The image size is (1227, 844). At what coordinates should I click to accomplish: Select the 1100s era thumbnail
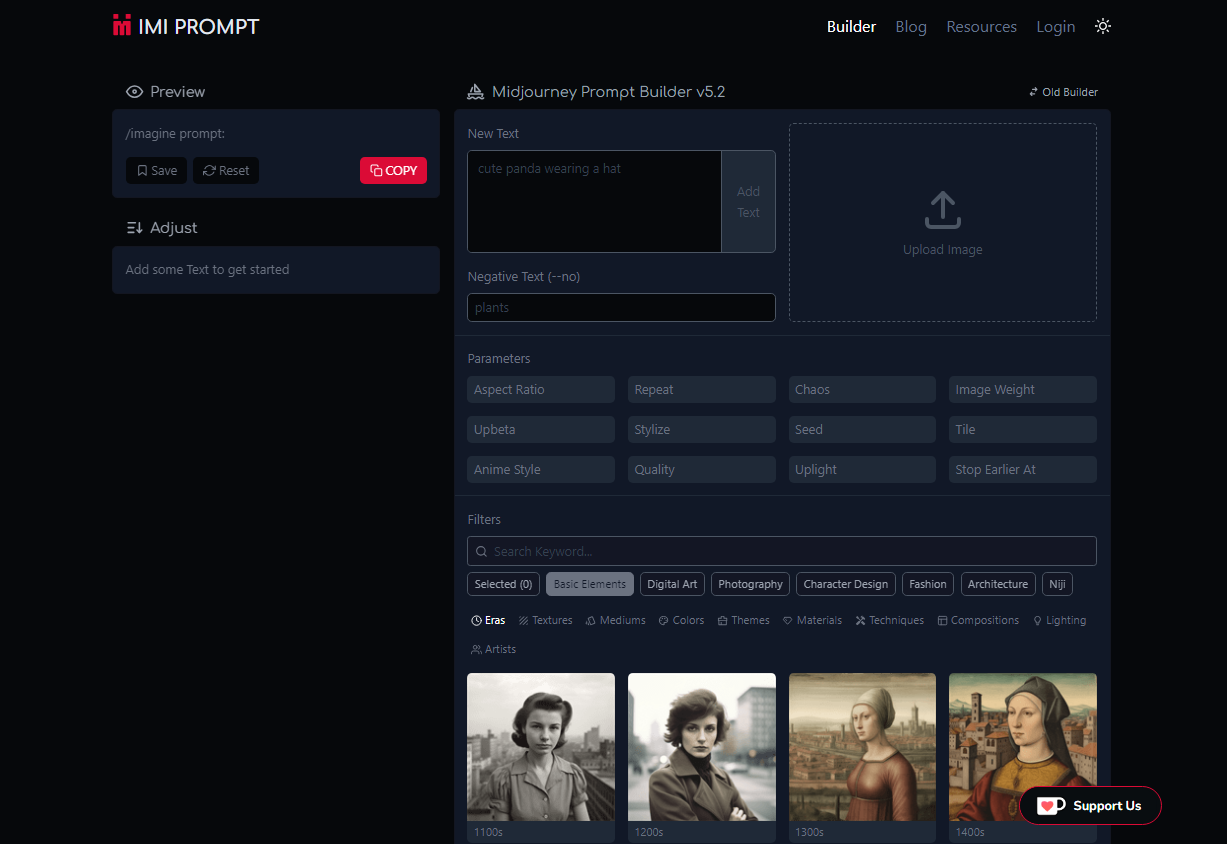[541, 747]
